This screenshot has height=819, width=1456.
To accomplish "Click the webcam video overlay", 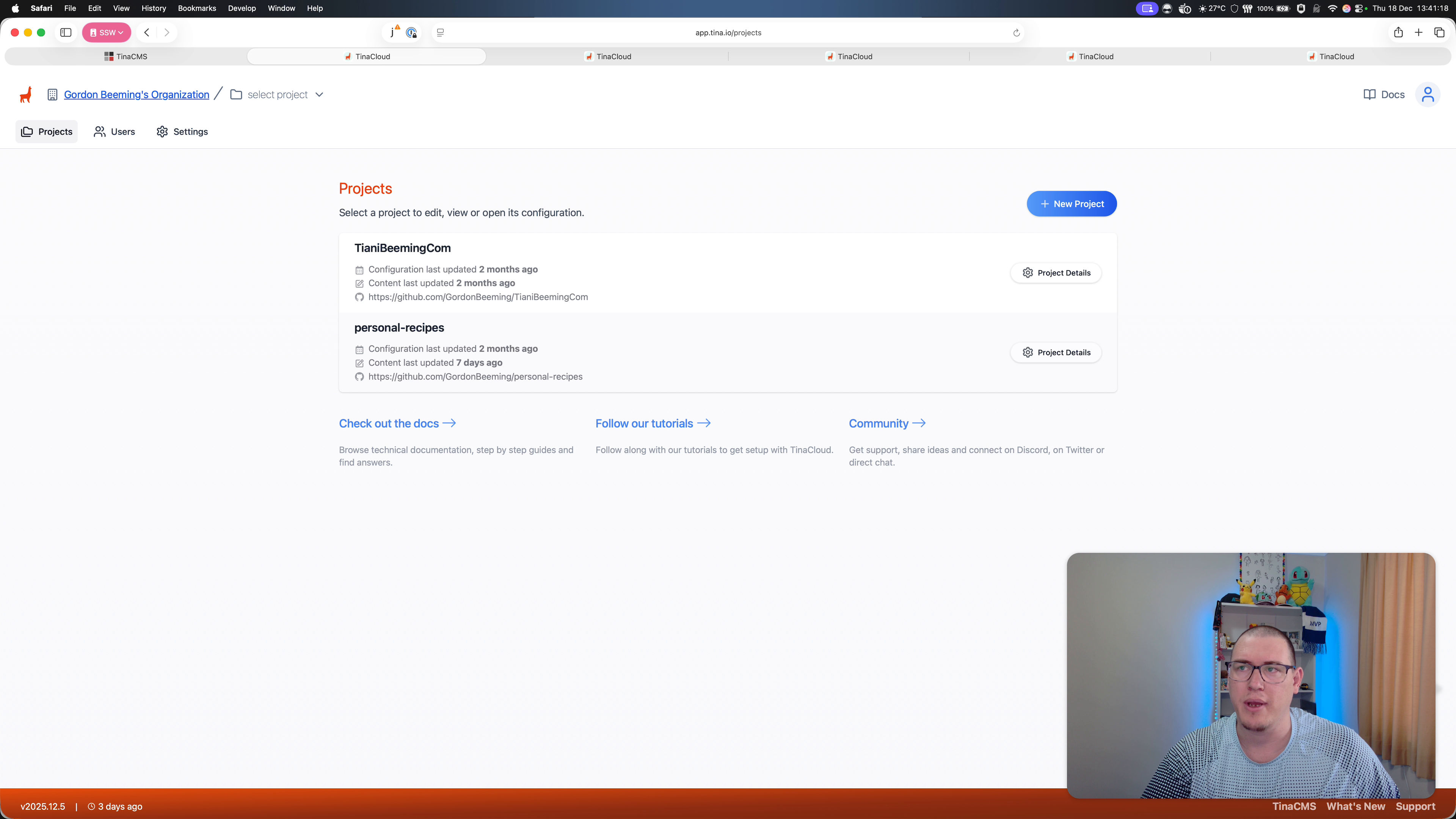I will tap(1251, 675).
